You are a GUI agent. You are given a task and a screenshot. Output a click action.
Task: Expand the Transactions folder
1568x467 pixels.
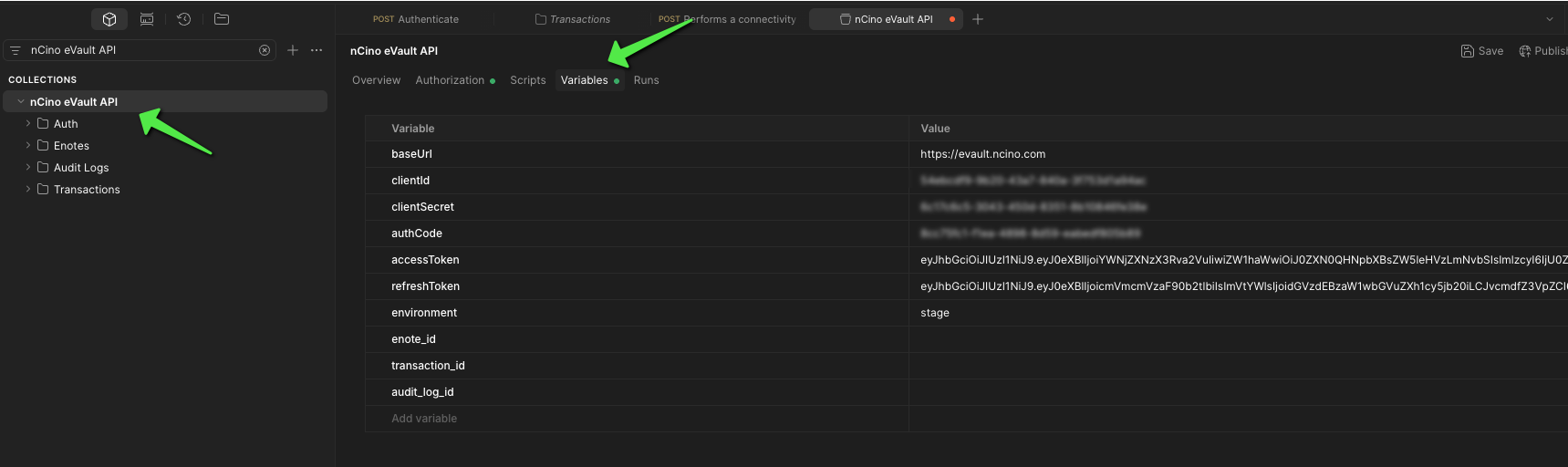pos(28,189)
